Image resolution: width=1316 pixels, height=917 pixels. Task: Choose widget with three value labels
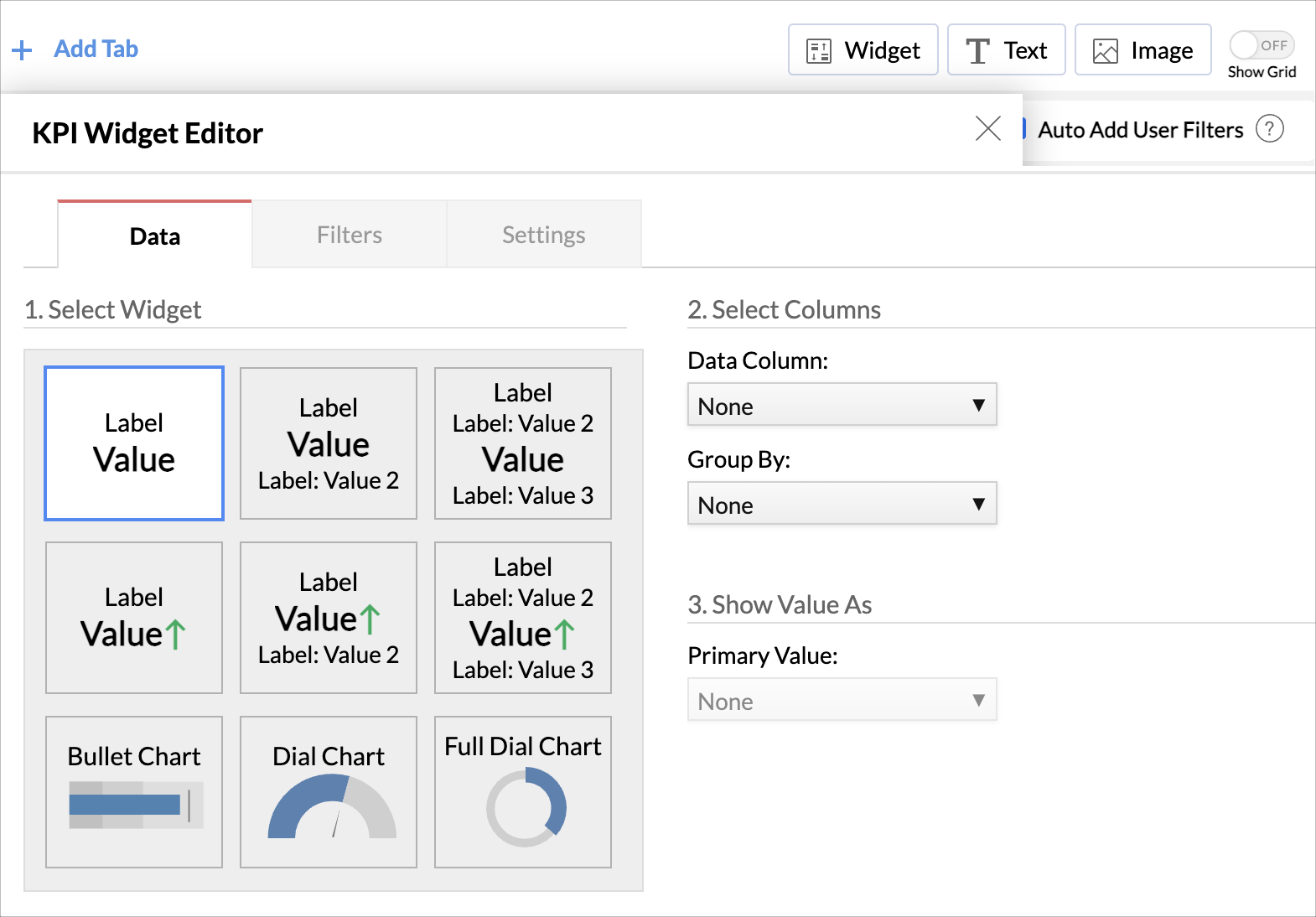point(523,443)
